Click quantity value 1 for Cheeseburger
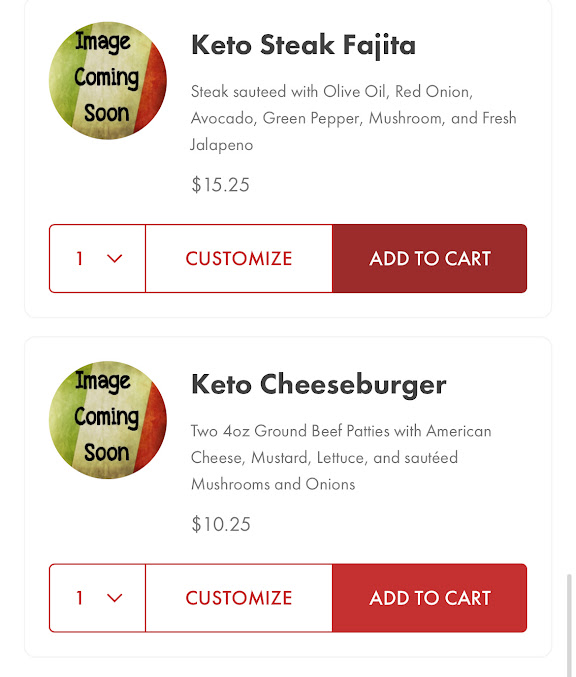576x677 pixels. click(79, 598)
